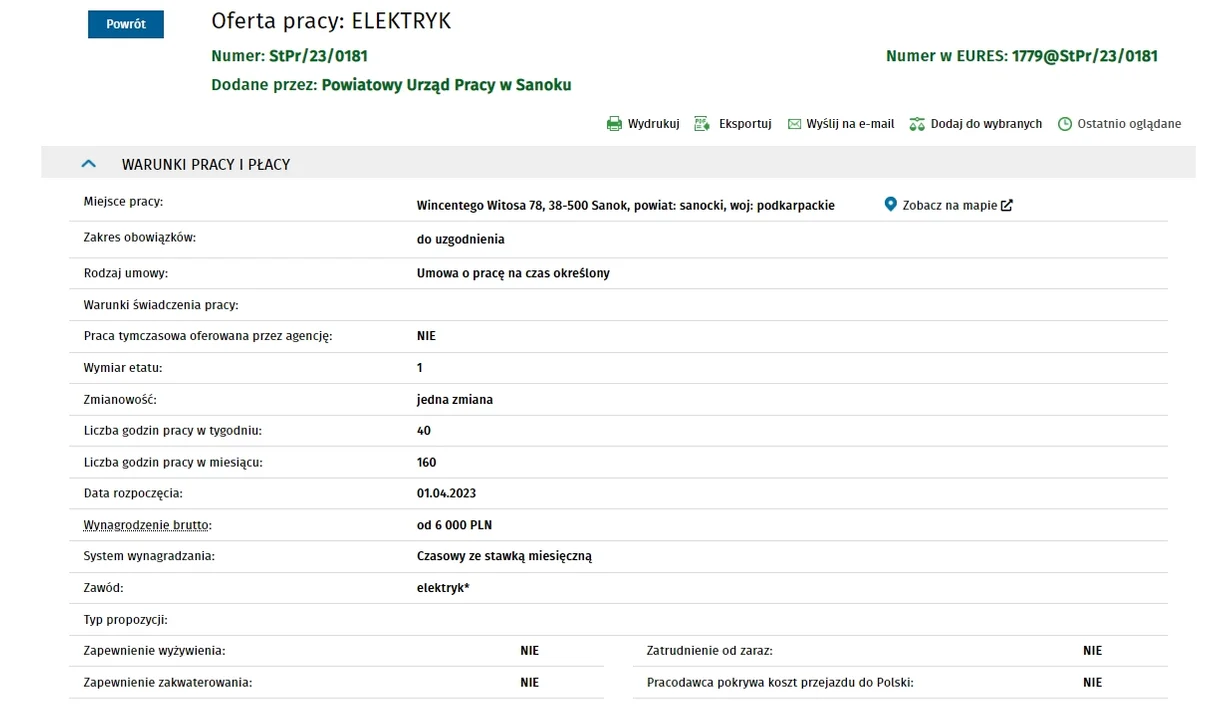Click the Wydrukuj text link
This screenshot has width=1226, height=720.
pos(653,124)
